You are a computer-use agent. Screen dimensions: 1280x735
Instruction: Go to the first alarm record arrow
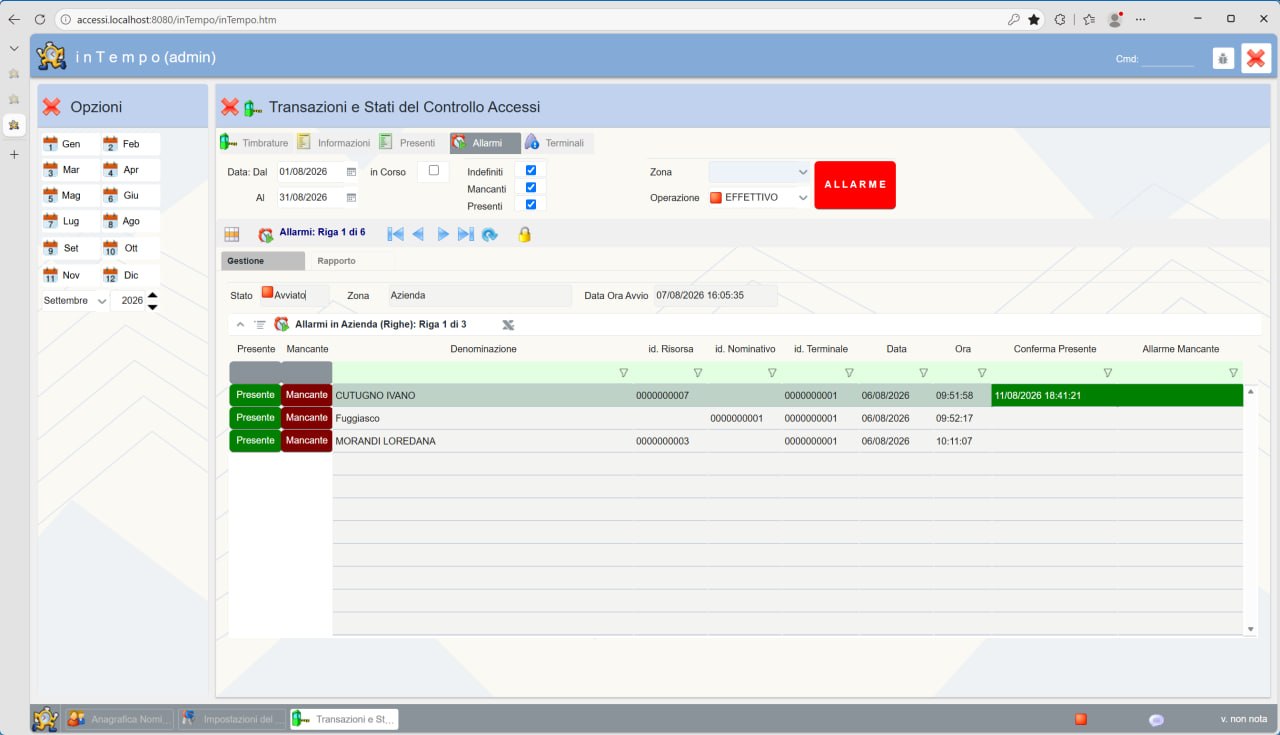395,234
